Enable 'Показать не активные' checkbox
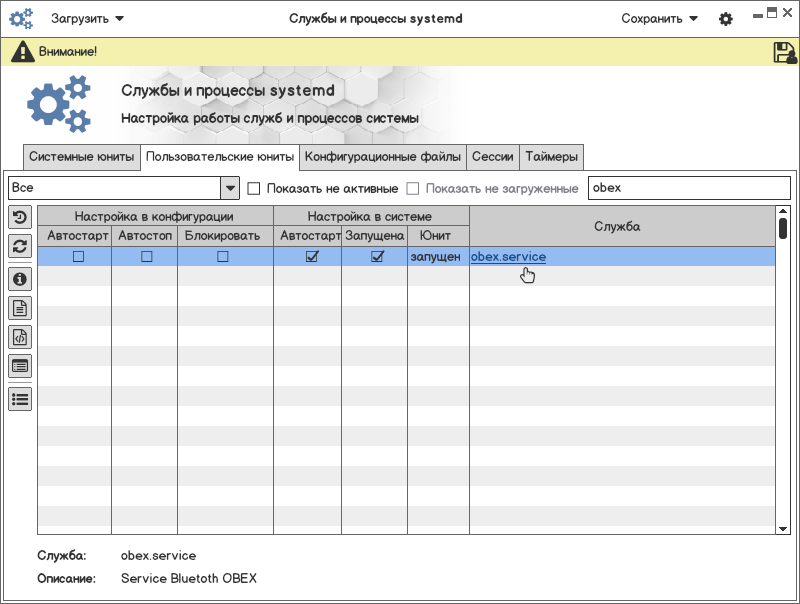 point(254,189)
